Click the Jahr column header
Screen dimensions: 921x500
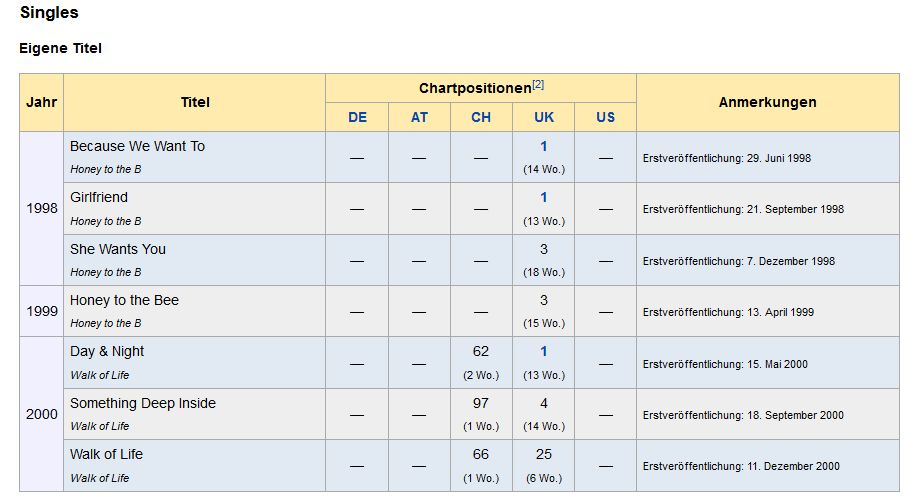pyautogui.click(x=41, y=102)
